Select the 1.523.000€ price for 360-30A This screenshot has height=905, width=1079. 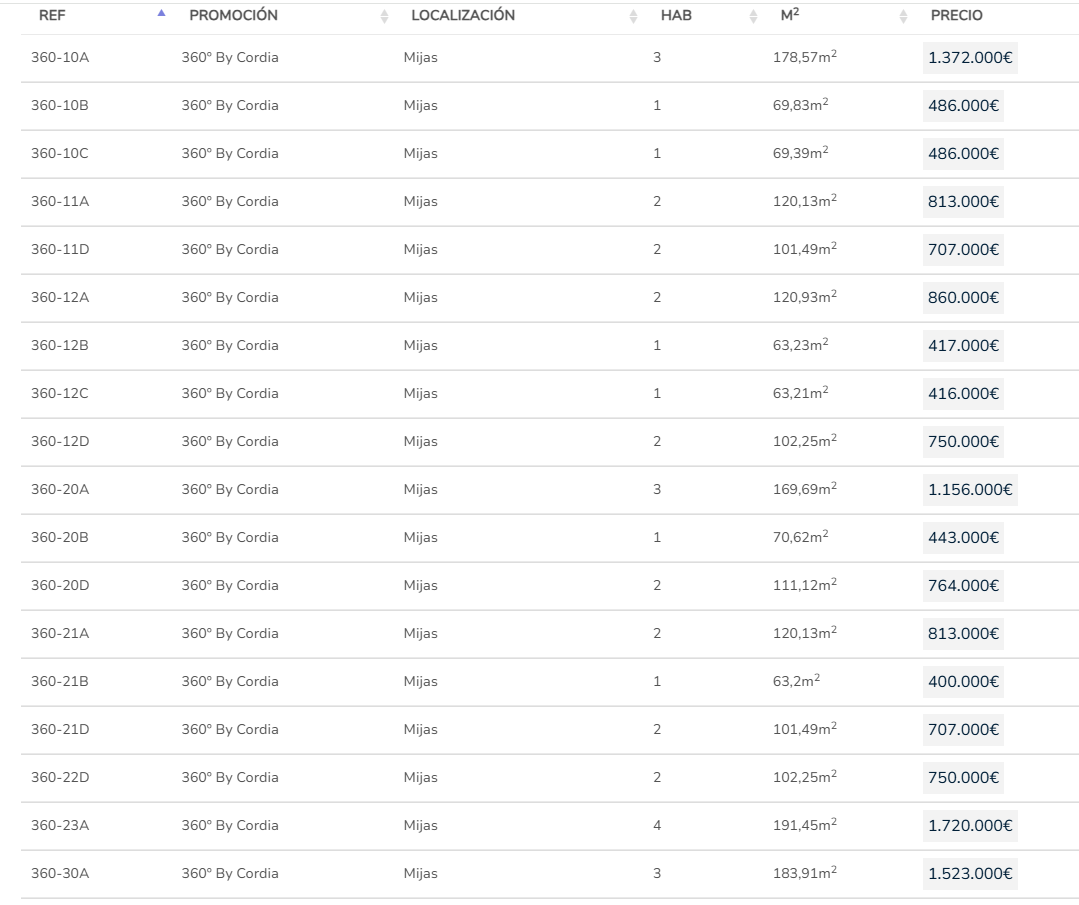coord(970,874)
